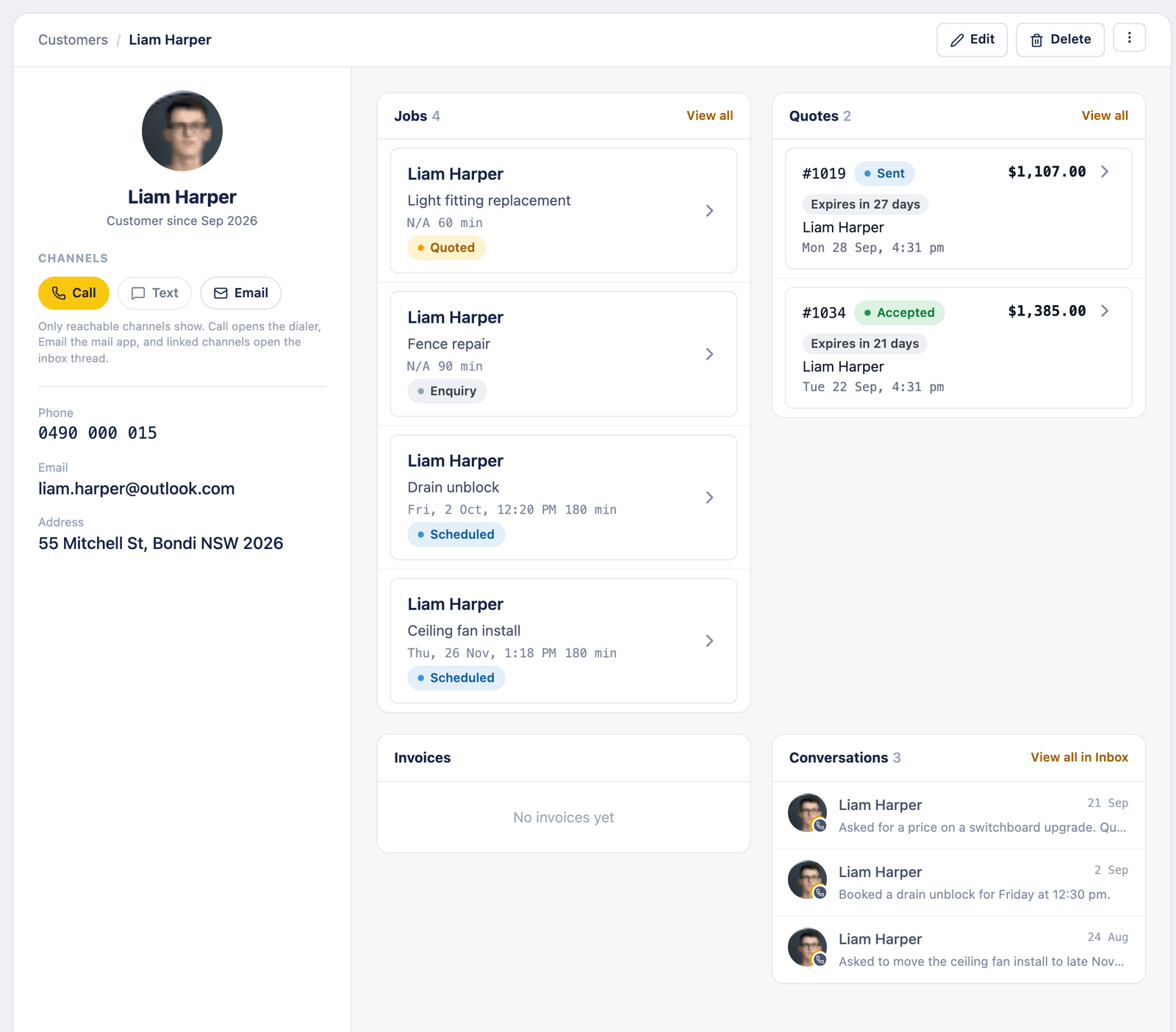This screenshot has height=1032, width=1176.
Task: Open quote #1034 chevron arrow
Action: pos(1105,311)
